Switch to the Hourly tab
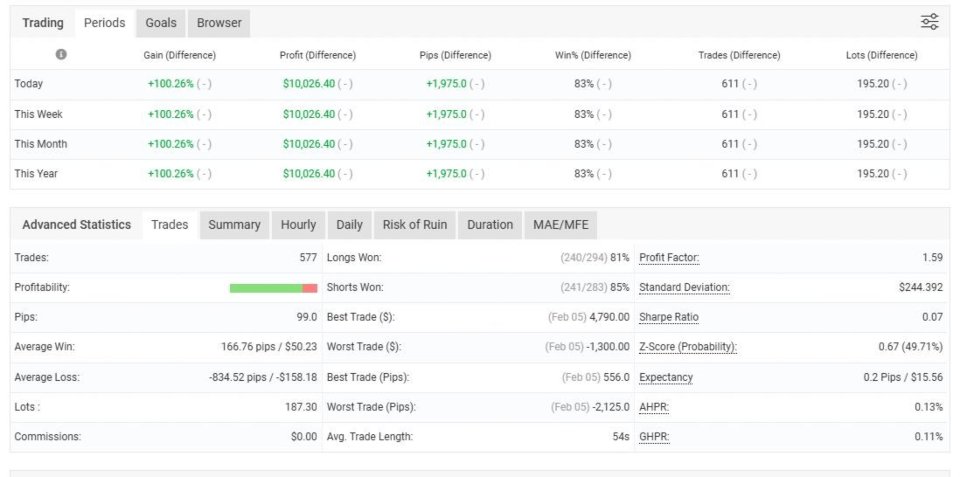 [298, 225]
